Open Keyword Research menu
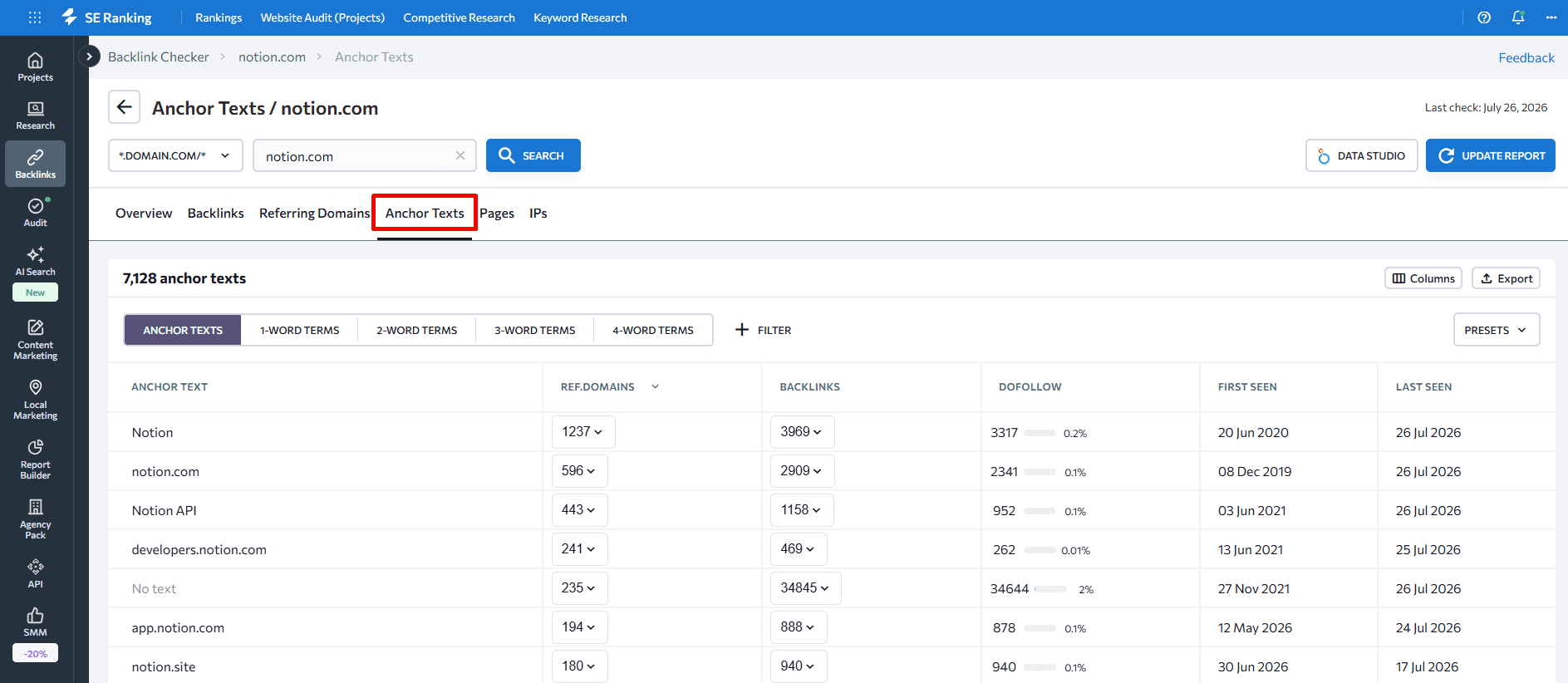This screenshot has width=1568, height=683. [x=580, y=17]
